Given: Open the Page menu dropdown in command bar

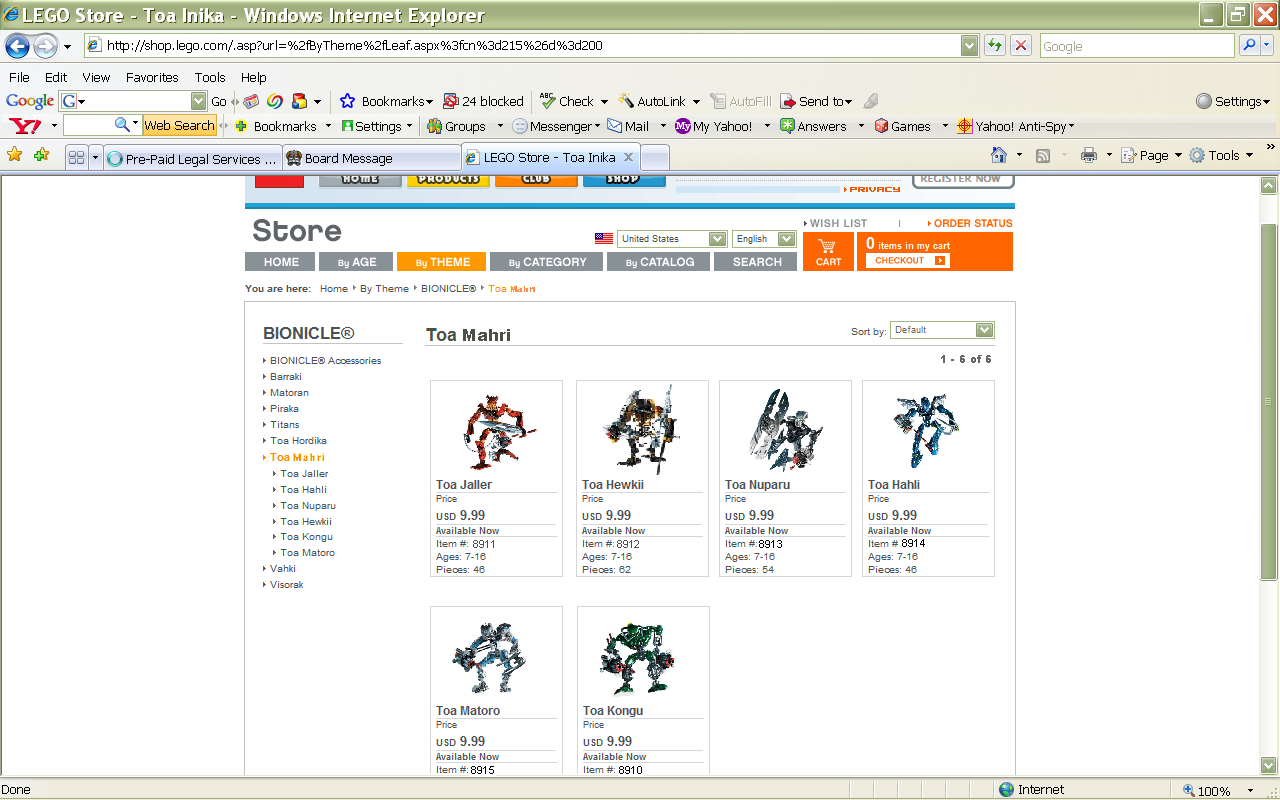Looking at the screenshot, I should [x=1152, y=155].
